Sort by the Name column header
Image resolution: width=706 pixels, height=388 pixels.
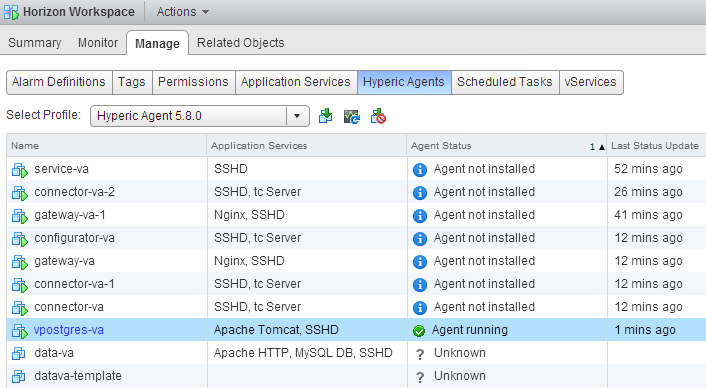tap(107, 145)
